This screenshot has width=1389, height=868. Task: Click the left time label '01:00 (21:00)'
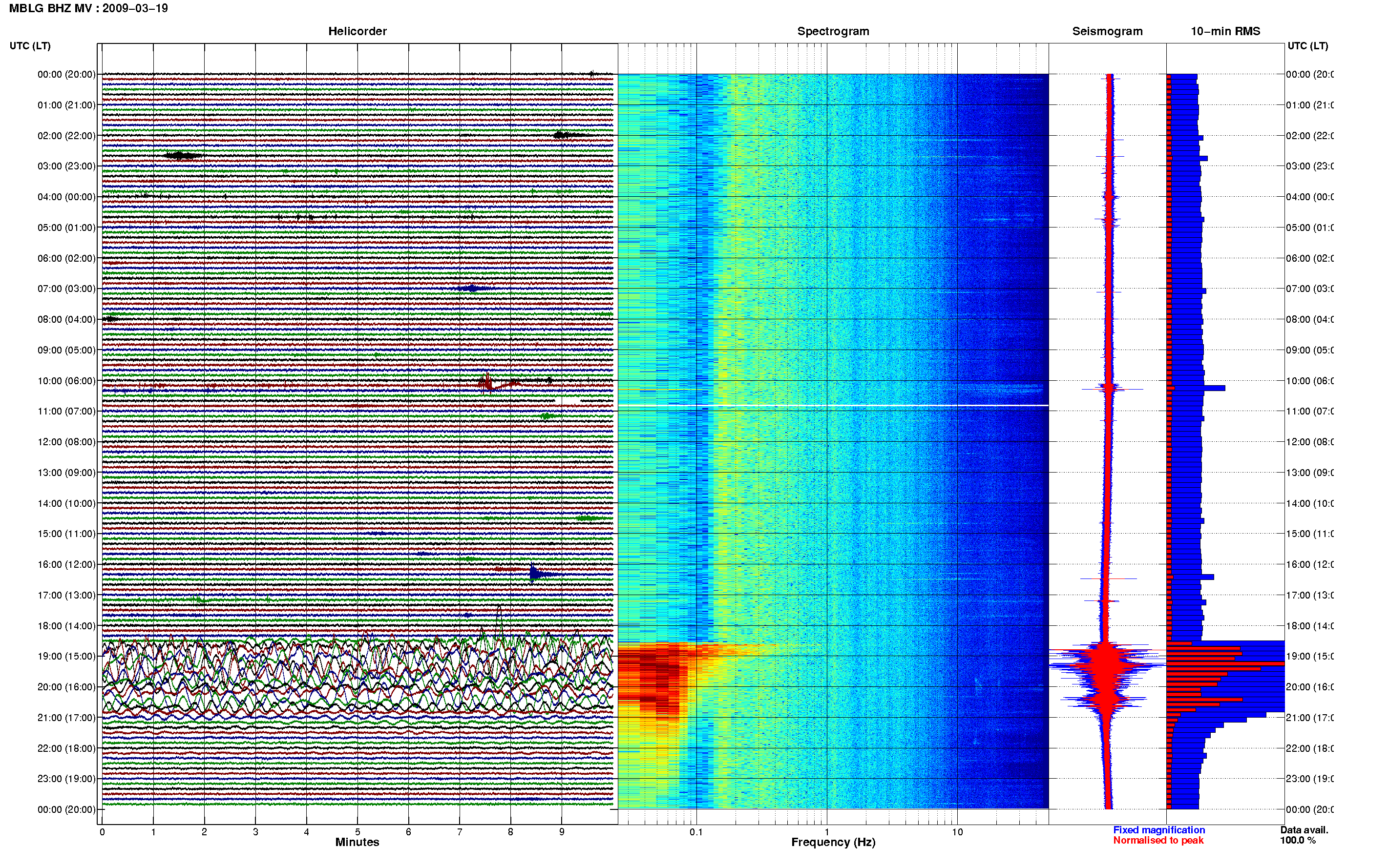point(66,105)
